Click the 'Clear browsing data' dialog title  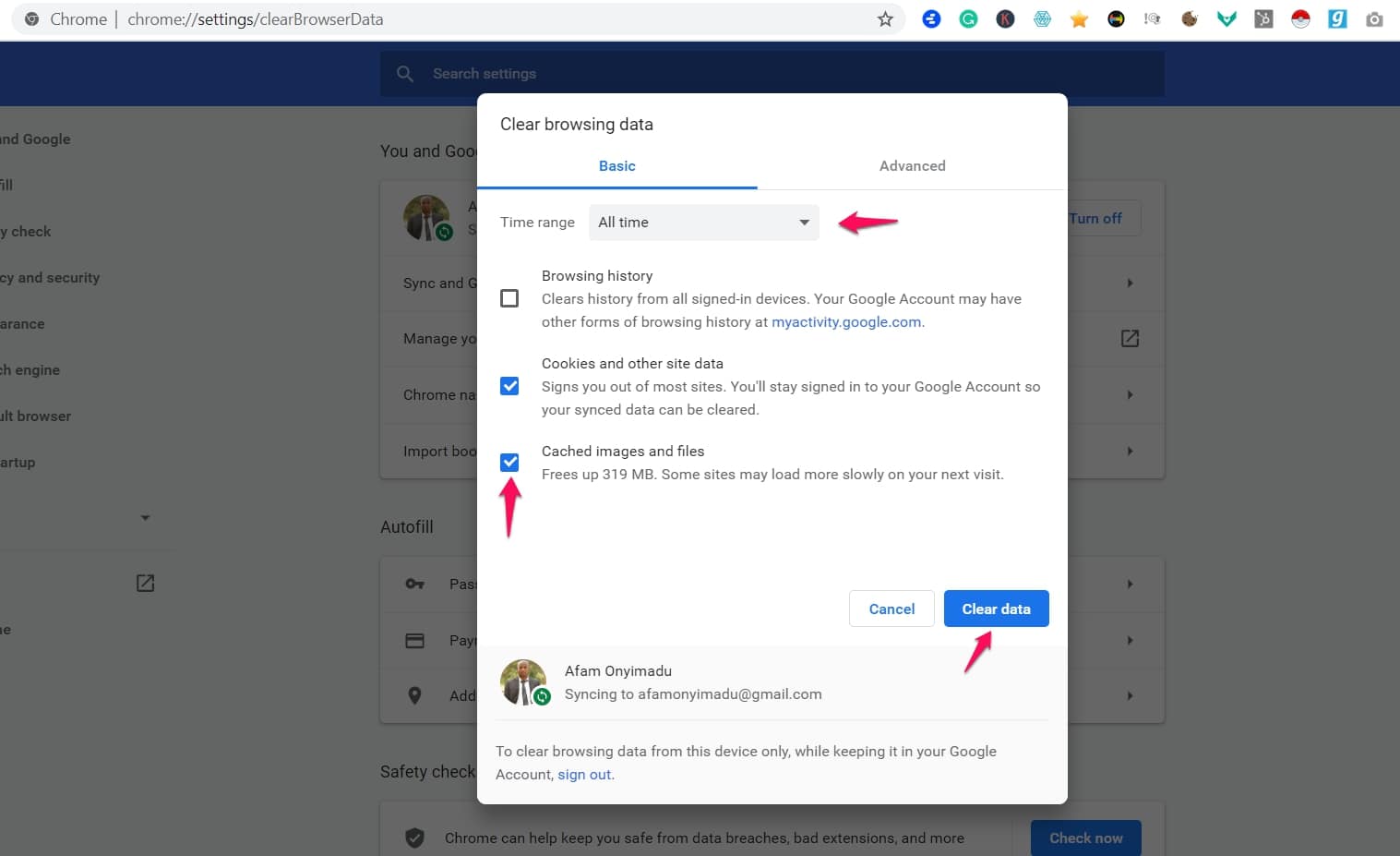pos(577,125)
